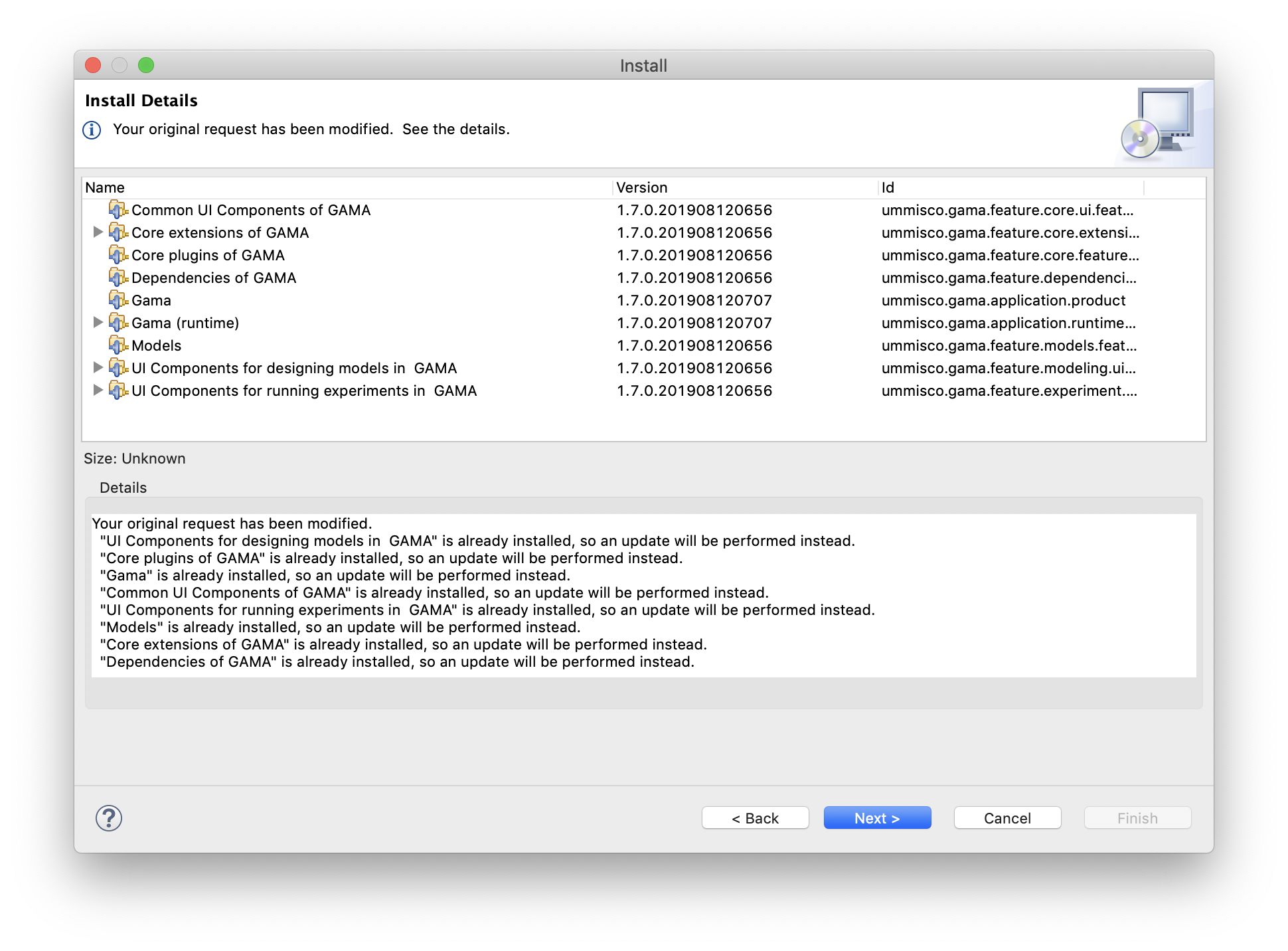Zoom the window with the green button
1288x951 pixels.
[146, 65]
